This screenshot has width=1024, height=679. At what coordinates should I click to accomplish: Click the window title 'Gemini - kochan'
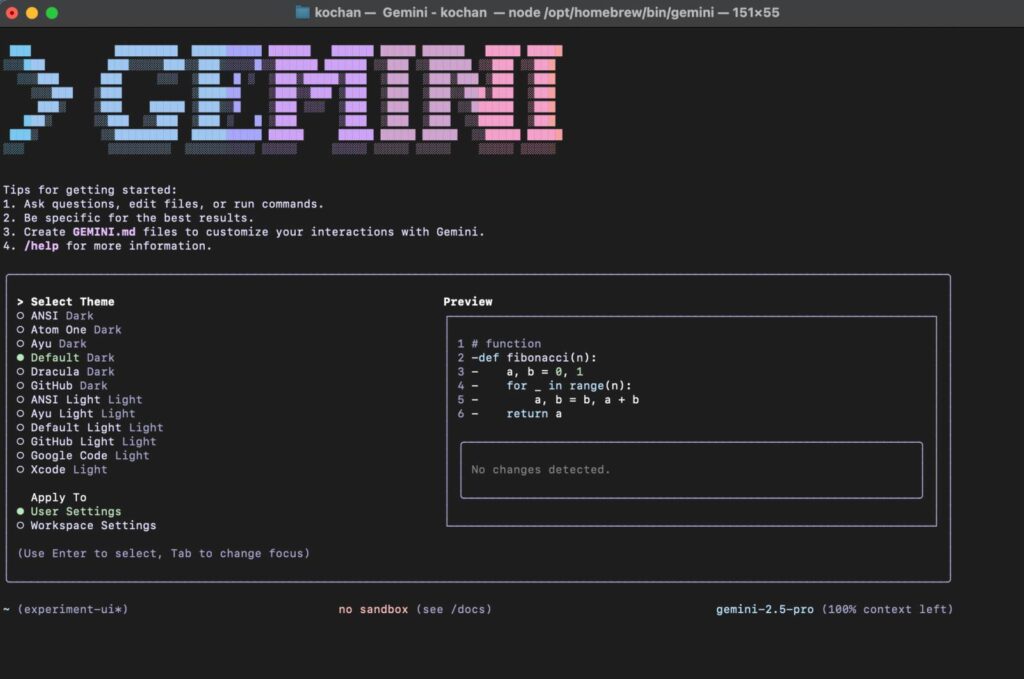coord(434,12)
